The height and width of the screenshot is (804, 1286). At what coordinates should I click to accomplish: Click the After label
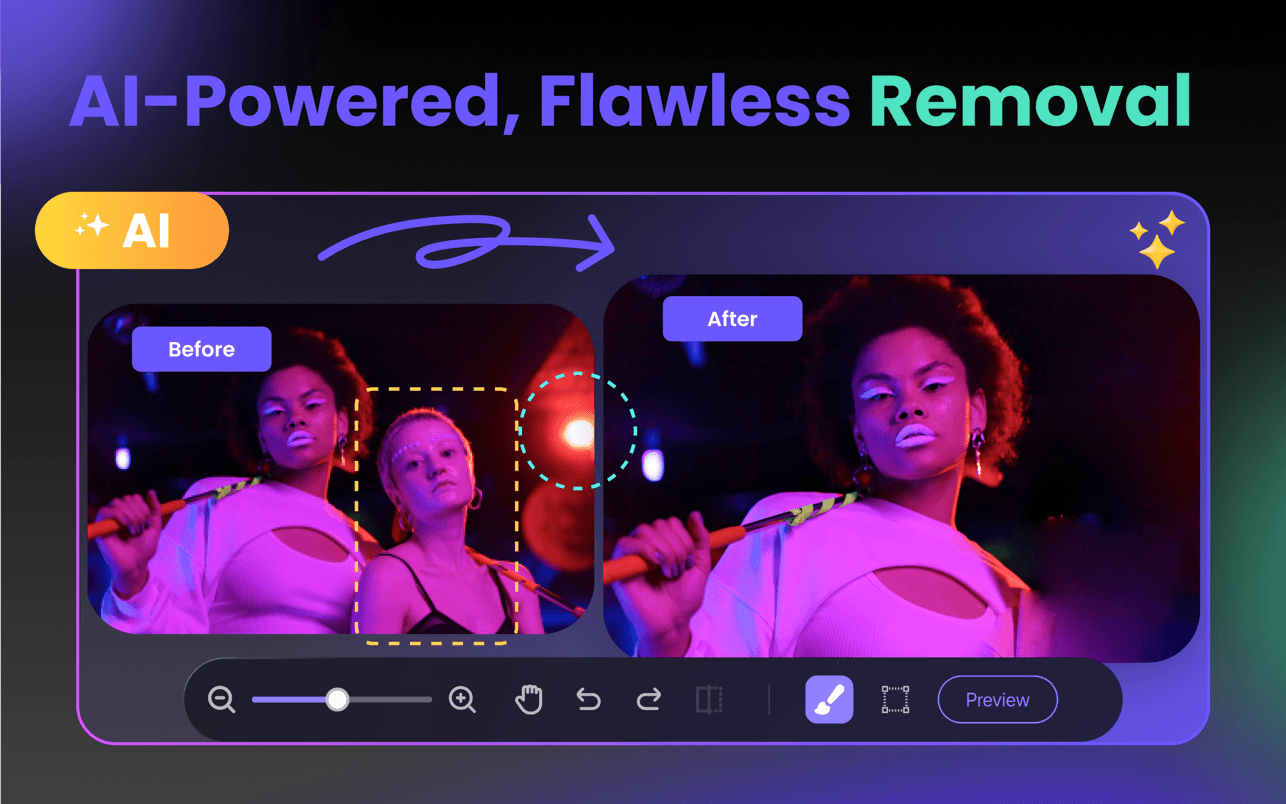pos(732,318)
